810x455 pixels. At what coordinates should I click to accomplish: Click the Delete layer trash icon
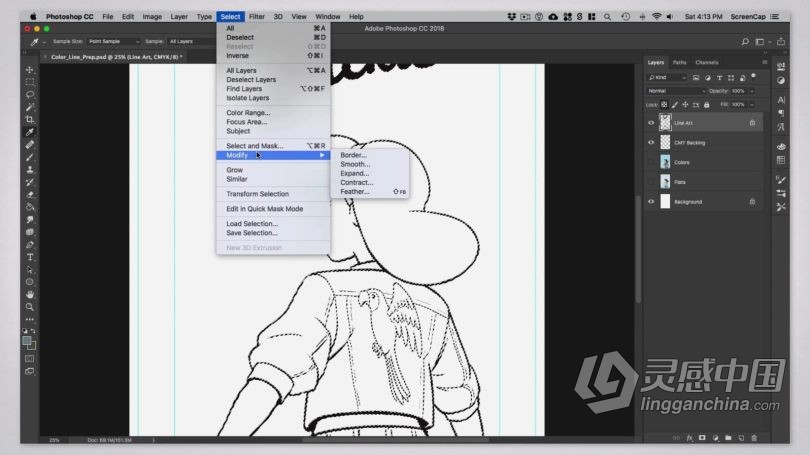click(754, 438)
